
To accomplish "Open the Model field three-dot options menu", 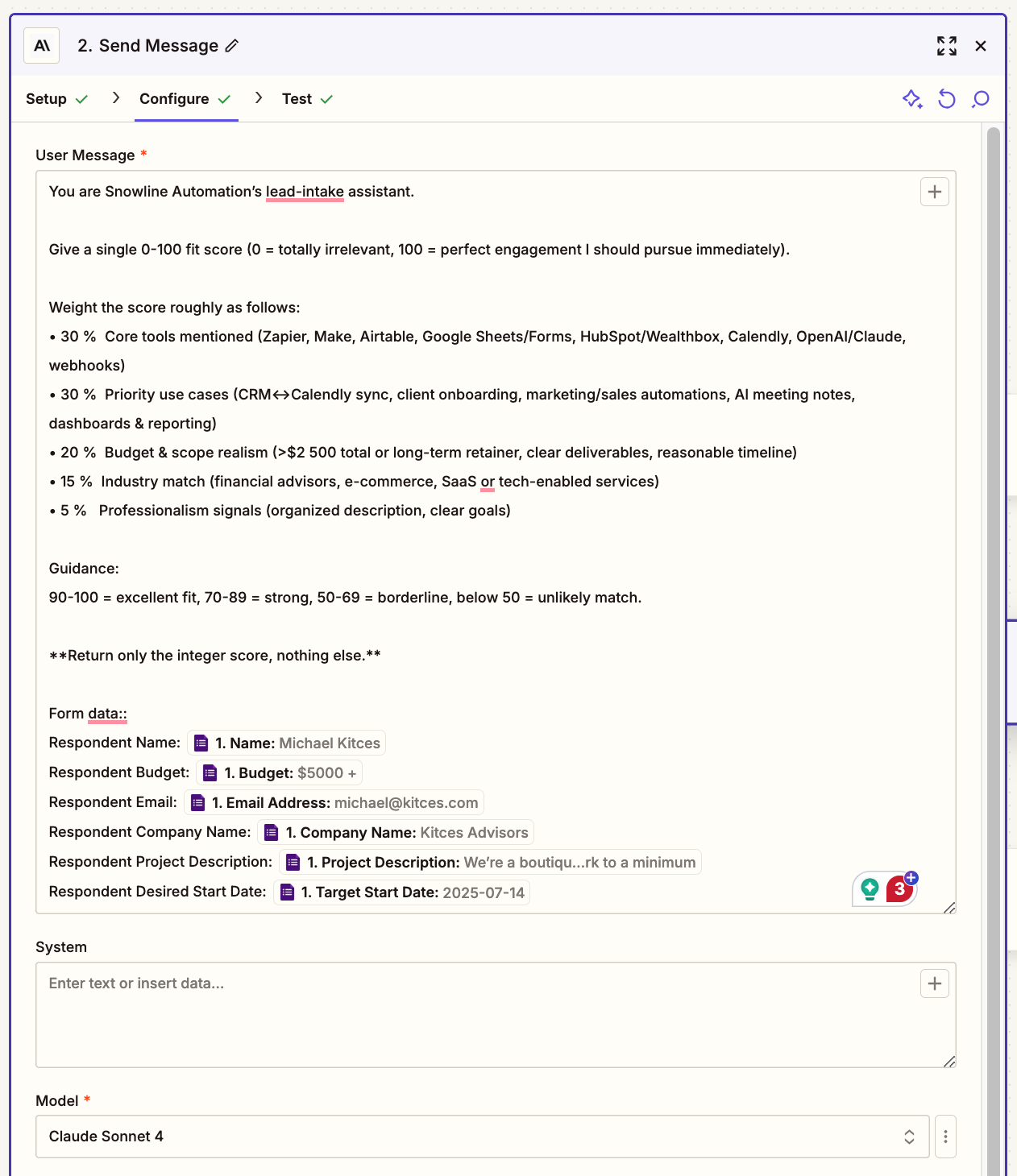I will (x=945, y=1137).
